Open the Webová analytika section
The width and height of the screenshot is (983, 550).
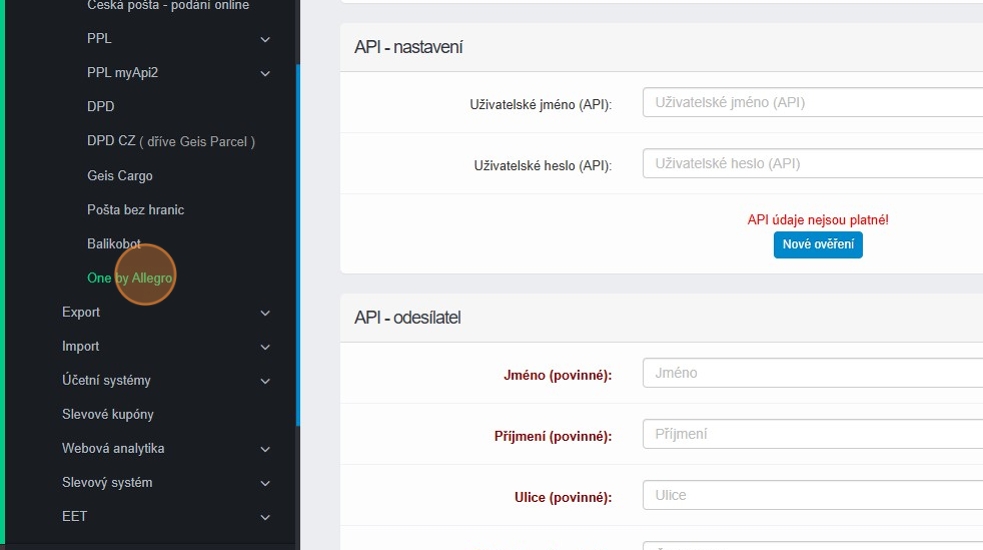tap(113, 448)
